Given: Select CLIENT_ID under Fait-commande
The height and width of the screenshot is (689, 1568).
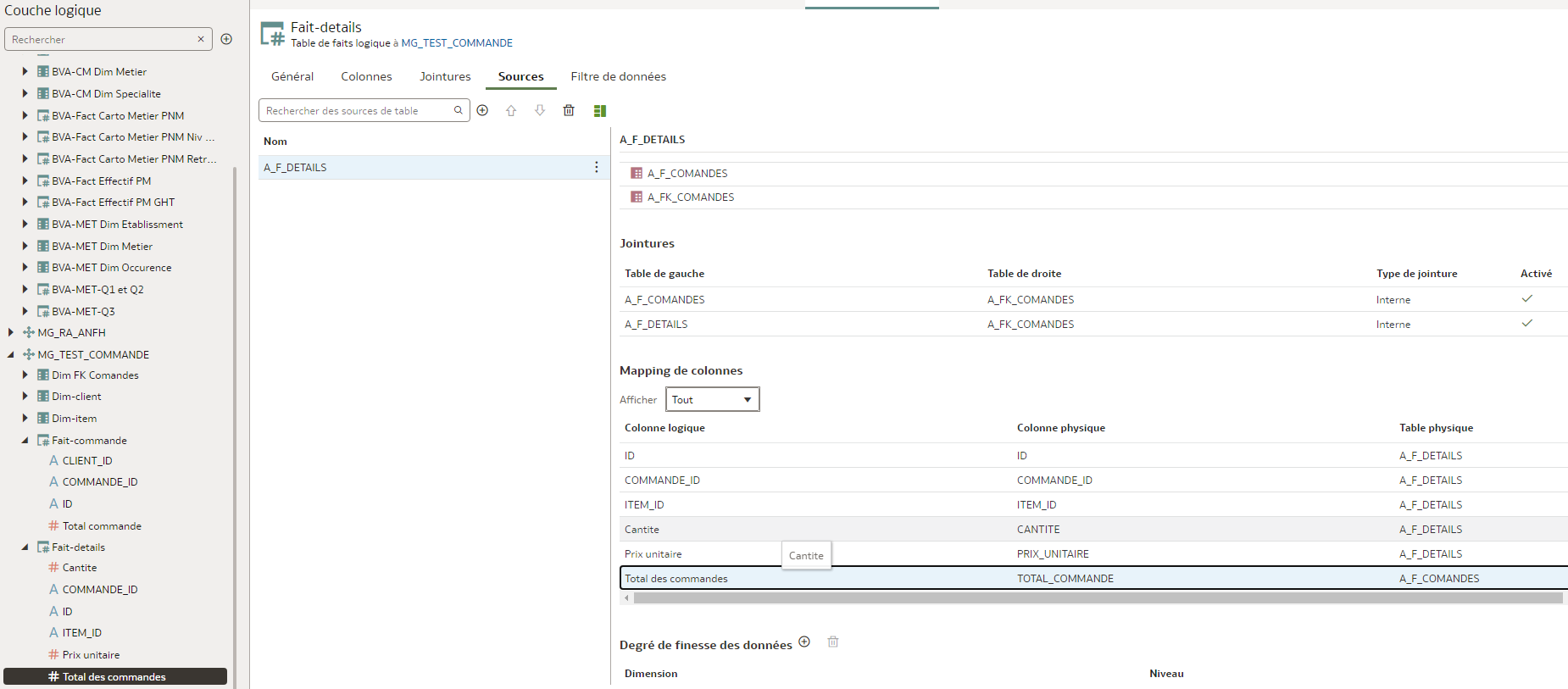Looking at the screenshot, I should click(x=87, y=460).
